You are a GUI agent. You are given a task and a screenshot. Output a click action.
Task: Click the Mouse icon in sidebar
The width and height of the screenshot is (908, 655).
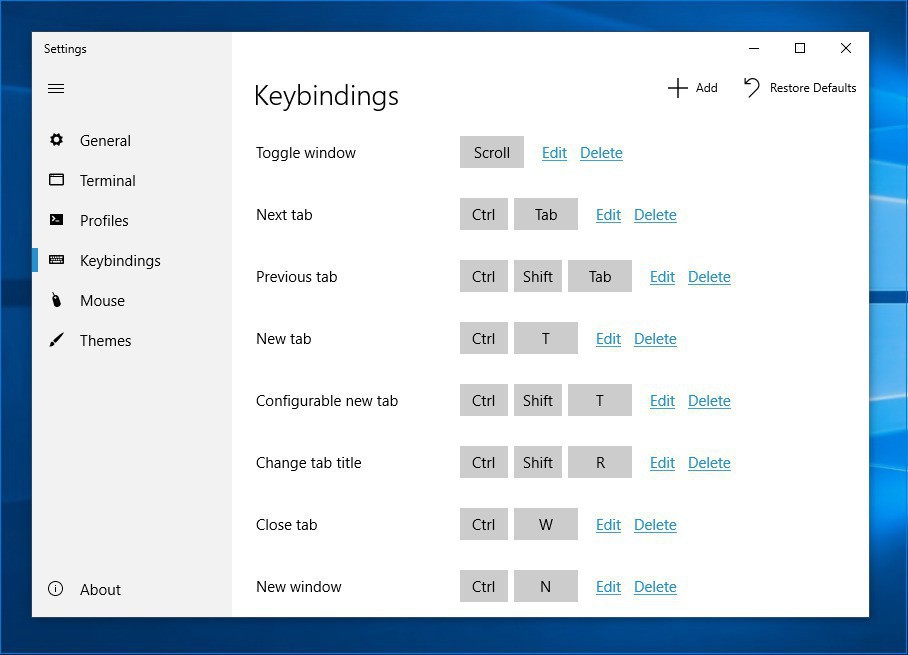click(x=57, y=301)
